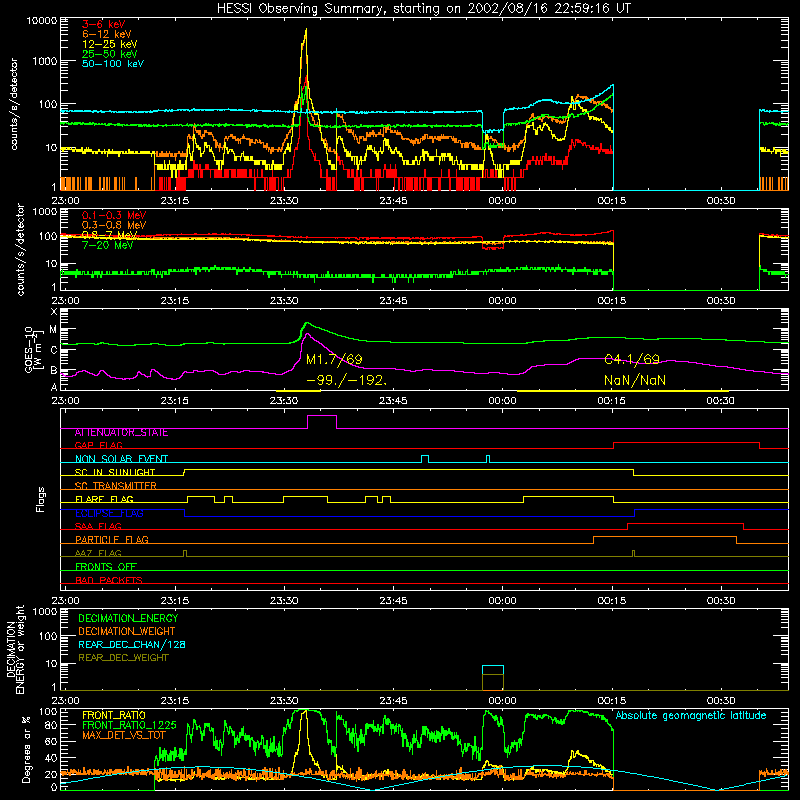Click the X class label on GOES axis
This screenshot has width=800, height=800.
coord(54,312)
